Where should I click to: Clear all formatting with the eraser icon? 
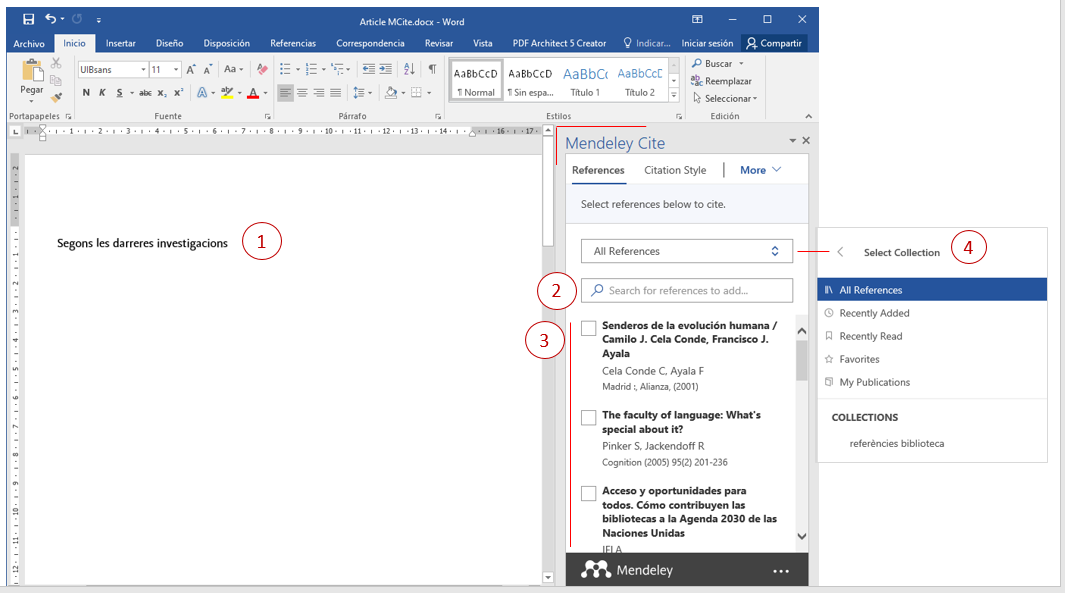point(261,69)
